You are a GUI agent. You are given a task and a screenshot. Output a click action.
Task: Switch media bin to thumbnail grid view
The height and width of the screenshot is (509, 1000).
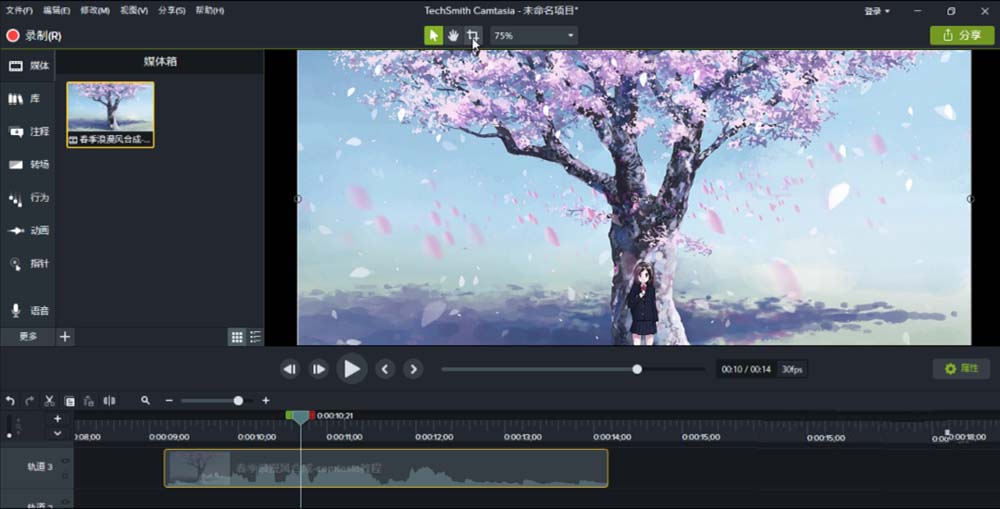coord(237,337)
